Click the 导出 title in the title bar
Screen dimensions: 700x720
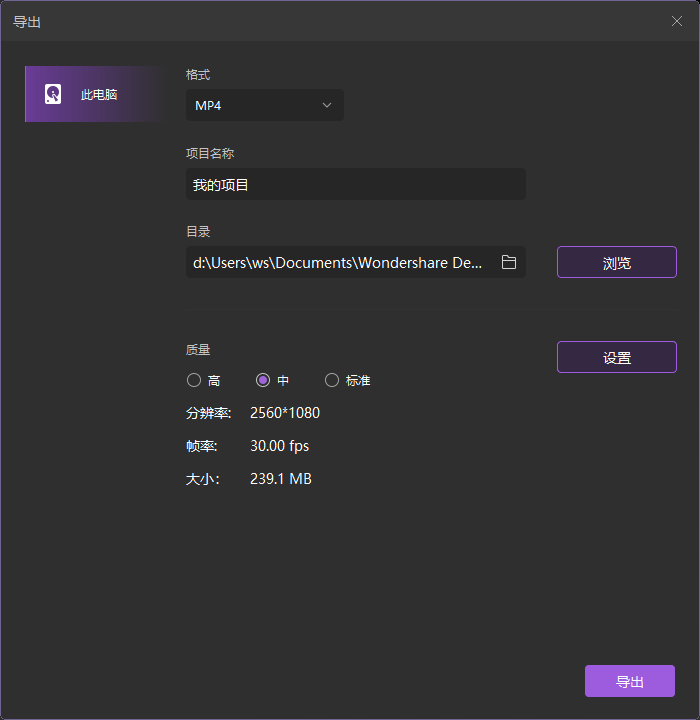point(27,21)
